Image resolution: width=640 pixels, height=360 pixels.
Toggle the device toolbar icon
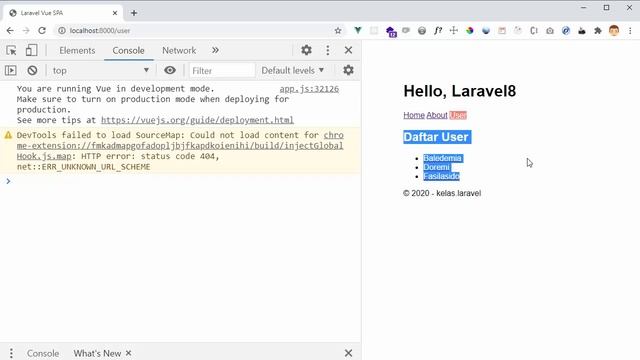31,50
